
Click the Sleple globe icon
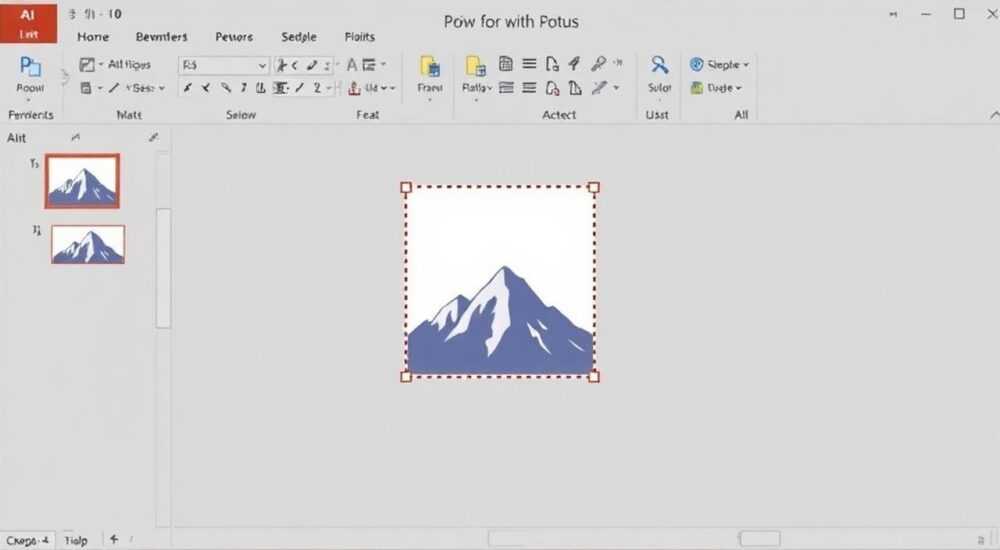click(696, 64)
